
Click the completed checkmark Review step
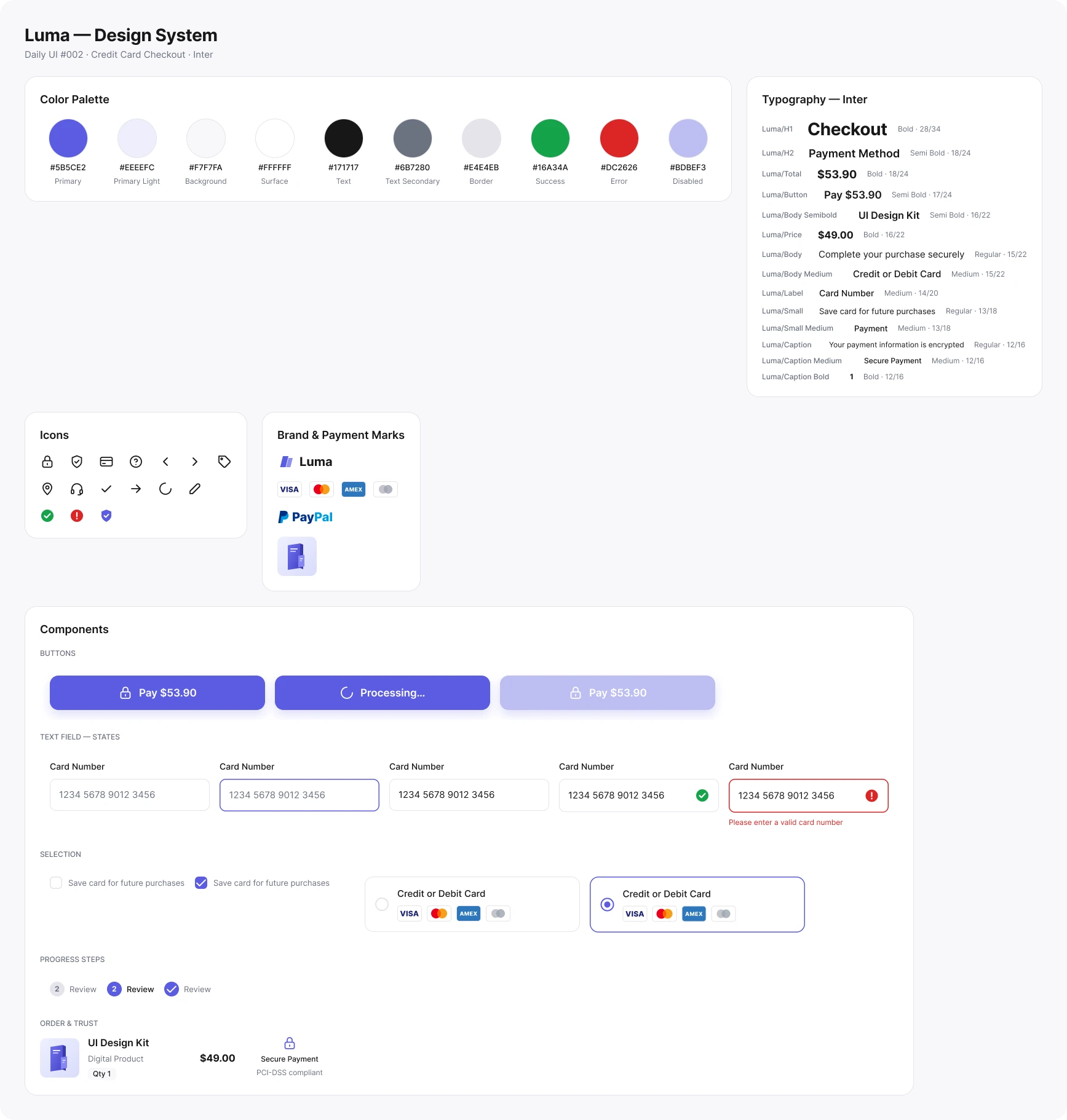[x=188, y=989]
